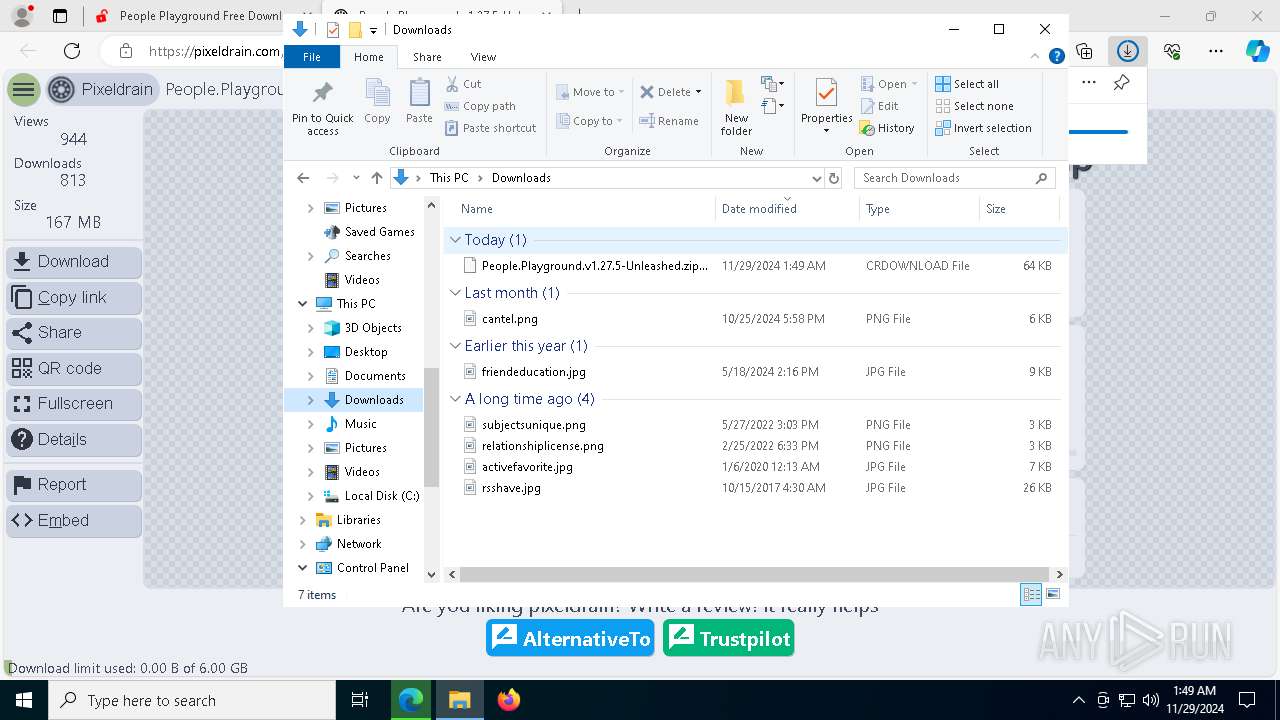Click Invert selection in ribbon

pos(983,128)
